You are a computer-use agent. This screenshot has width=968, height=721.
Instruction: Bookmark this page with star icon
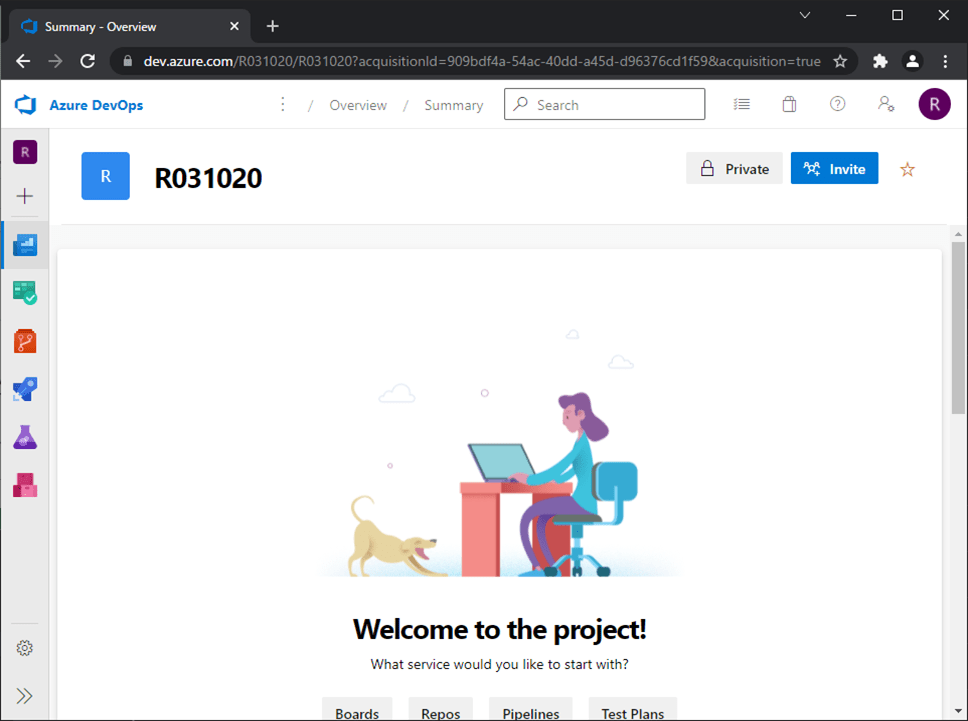click(x=840, y=61)
